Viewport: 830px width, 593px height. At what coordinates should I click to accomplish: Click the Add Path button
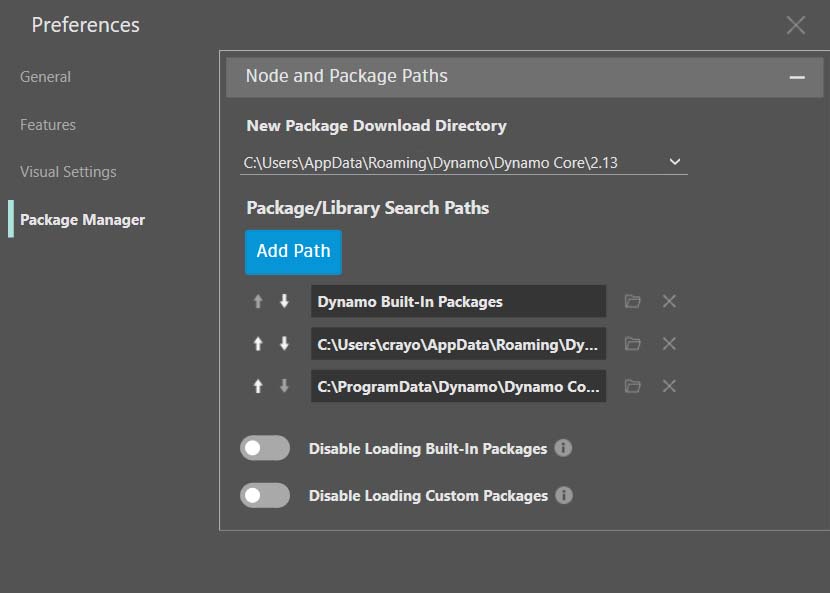(x=293, y=252)
